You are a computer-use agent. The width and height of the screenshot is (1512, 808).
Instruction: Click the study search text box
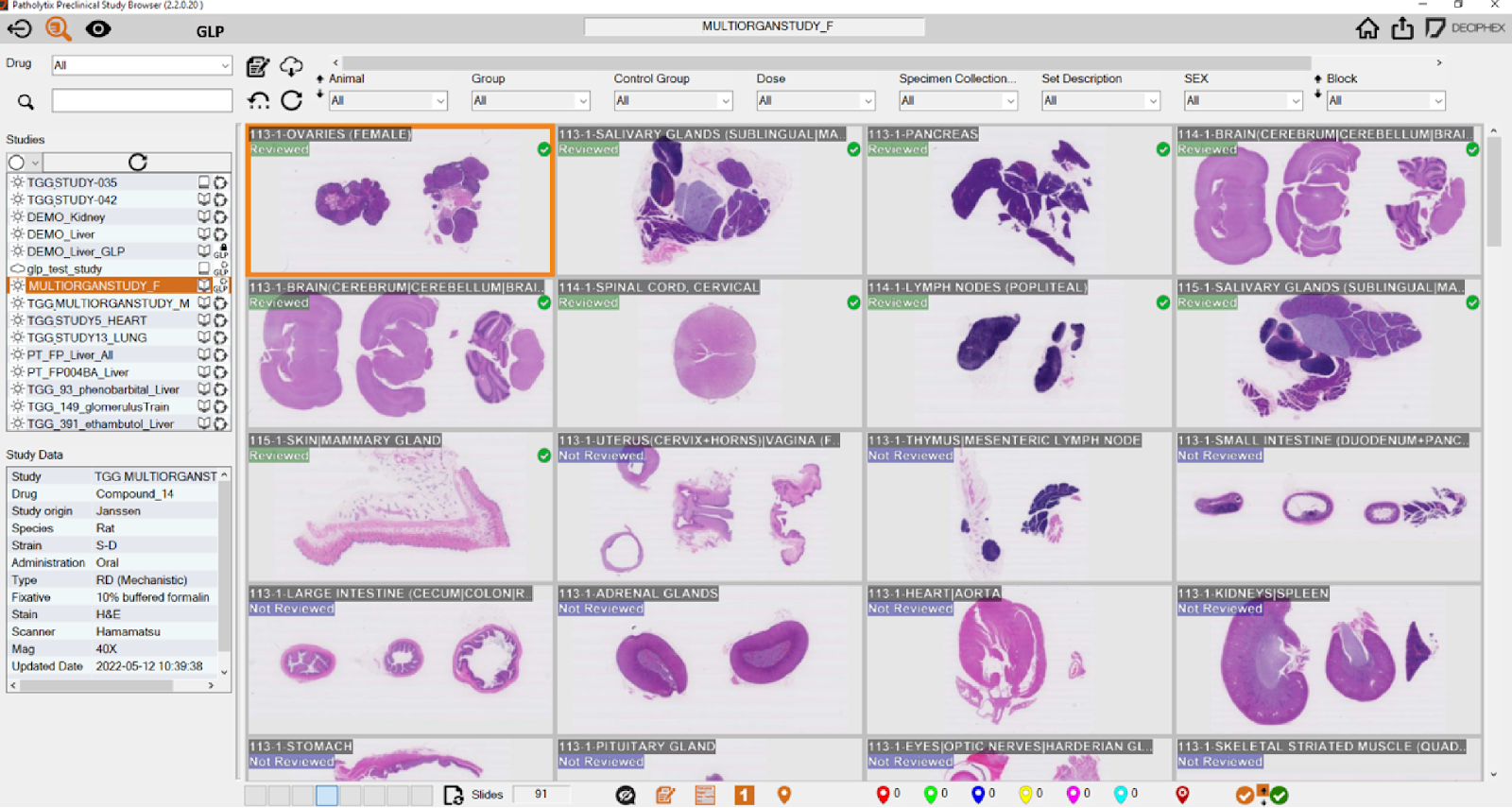(142, 100)
